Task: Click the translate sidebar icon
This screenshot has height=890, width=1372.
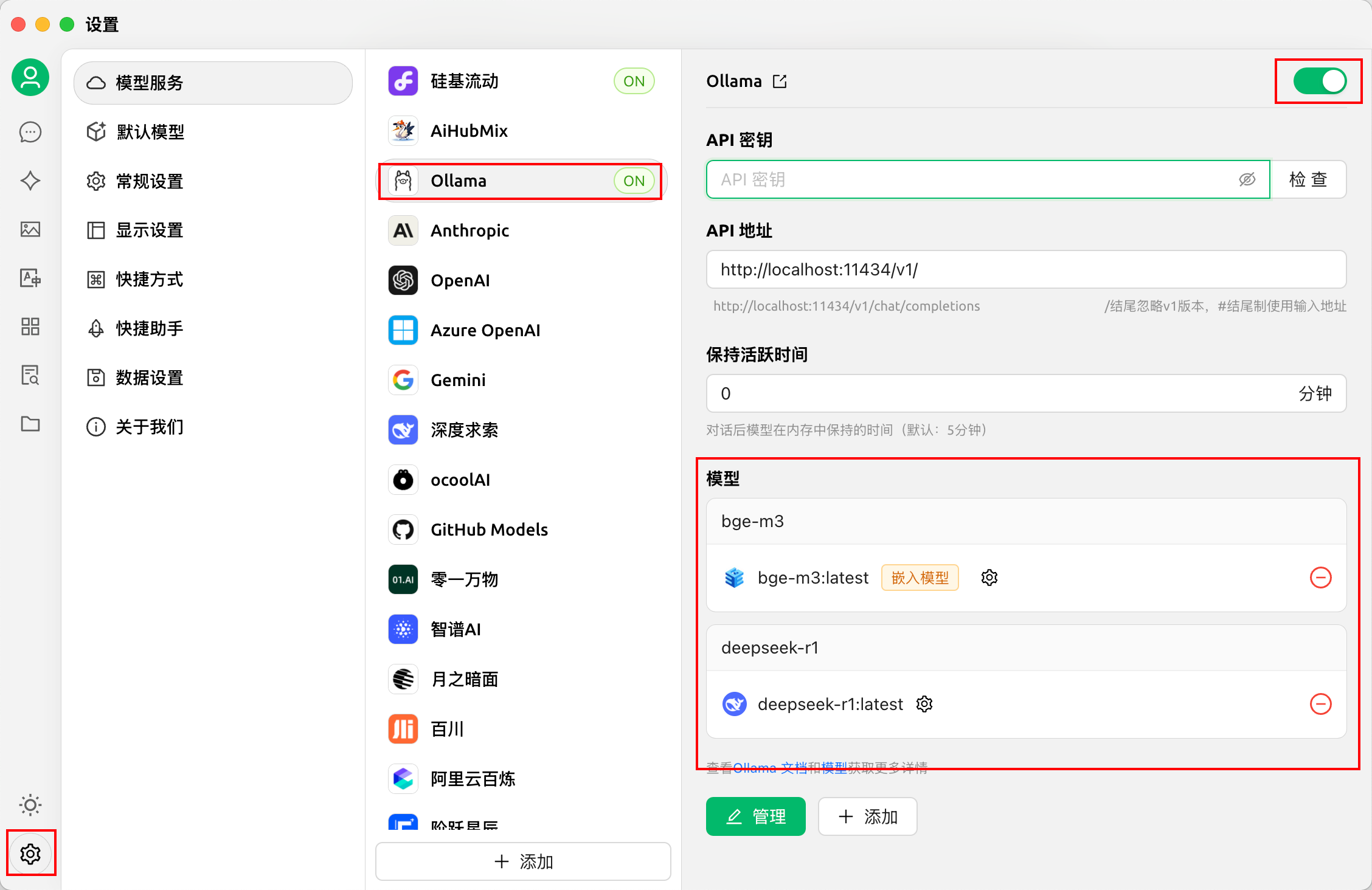Action: click(x=30, y=278)
